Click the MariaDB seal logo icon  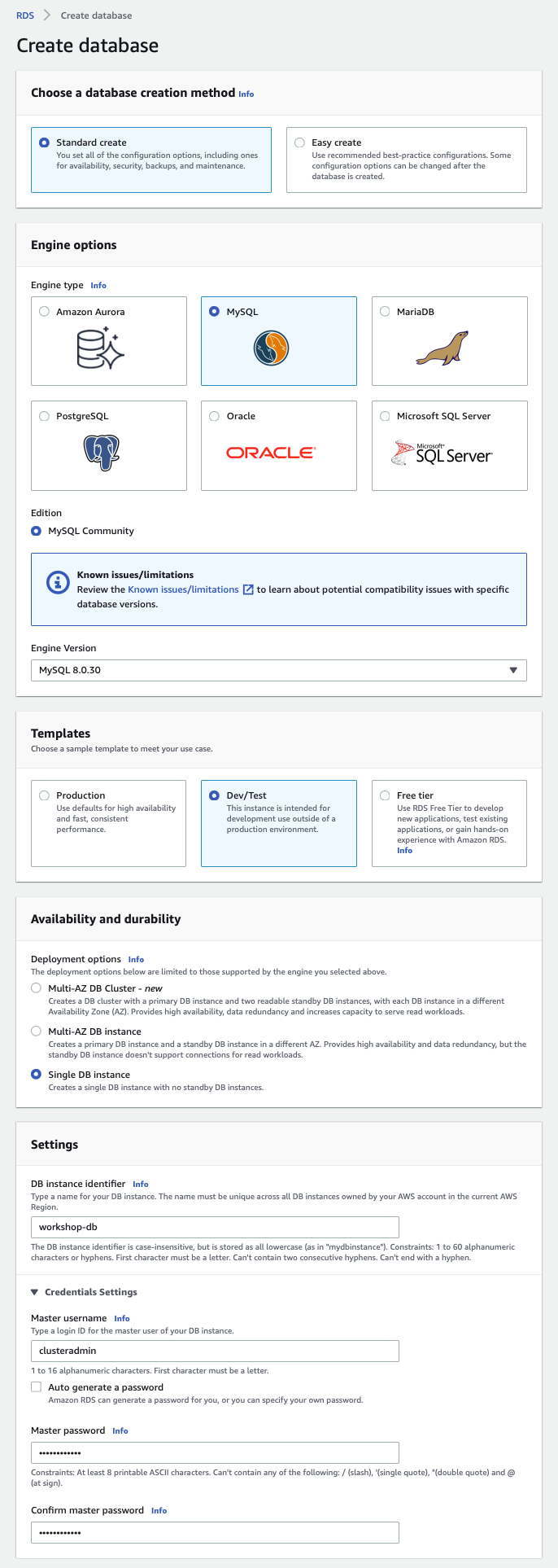tap(442, 348)
